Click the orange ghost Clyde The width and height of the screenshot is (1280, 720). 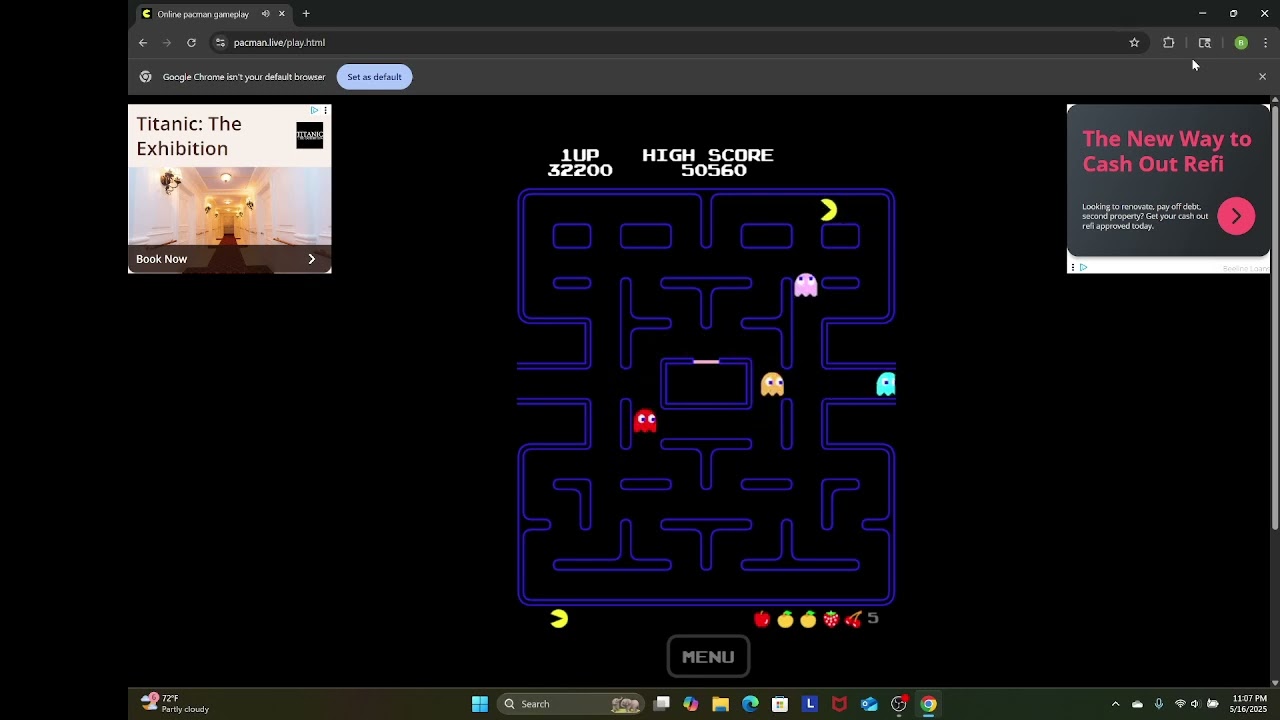pyautogui.click(x=772, y=384)
